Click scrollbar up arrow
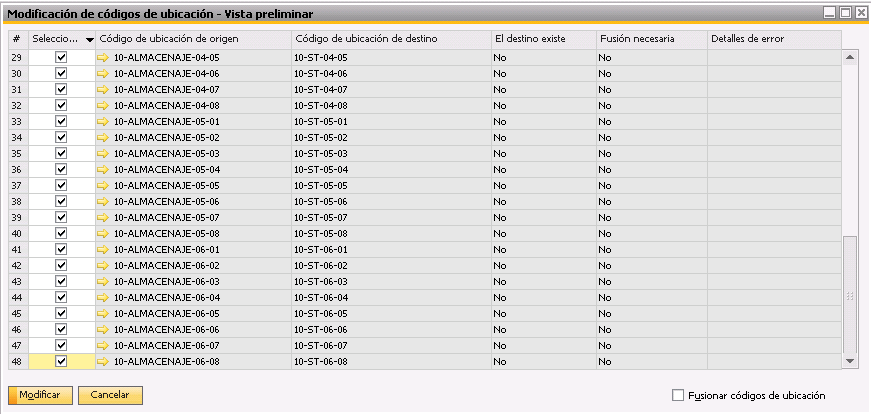The height and width of the screenshot is (414, 871). point(849,57)
